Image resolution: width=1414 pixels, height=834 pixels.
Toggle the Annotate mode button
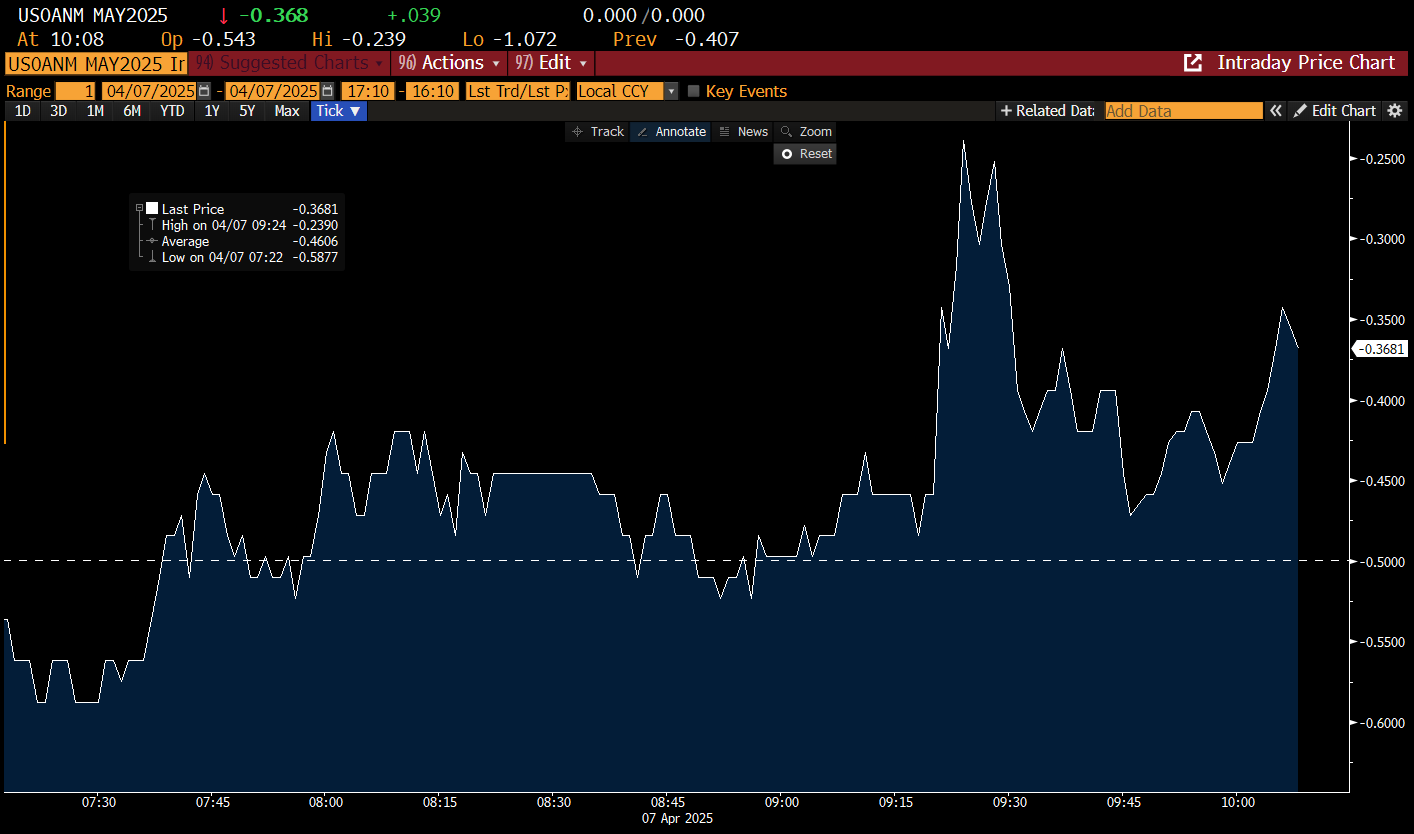coord(671,132)
